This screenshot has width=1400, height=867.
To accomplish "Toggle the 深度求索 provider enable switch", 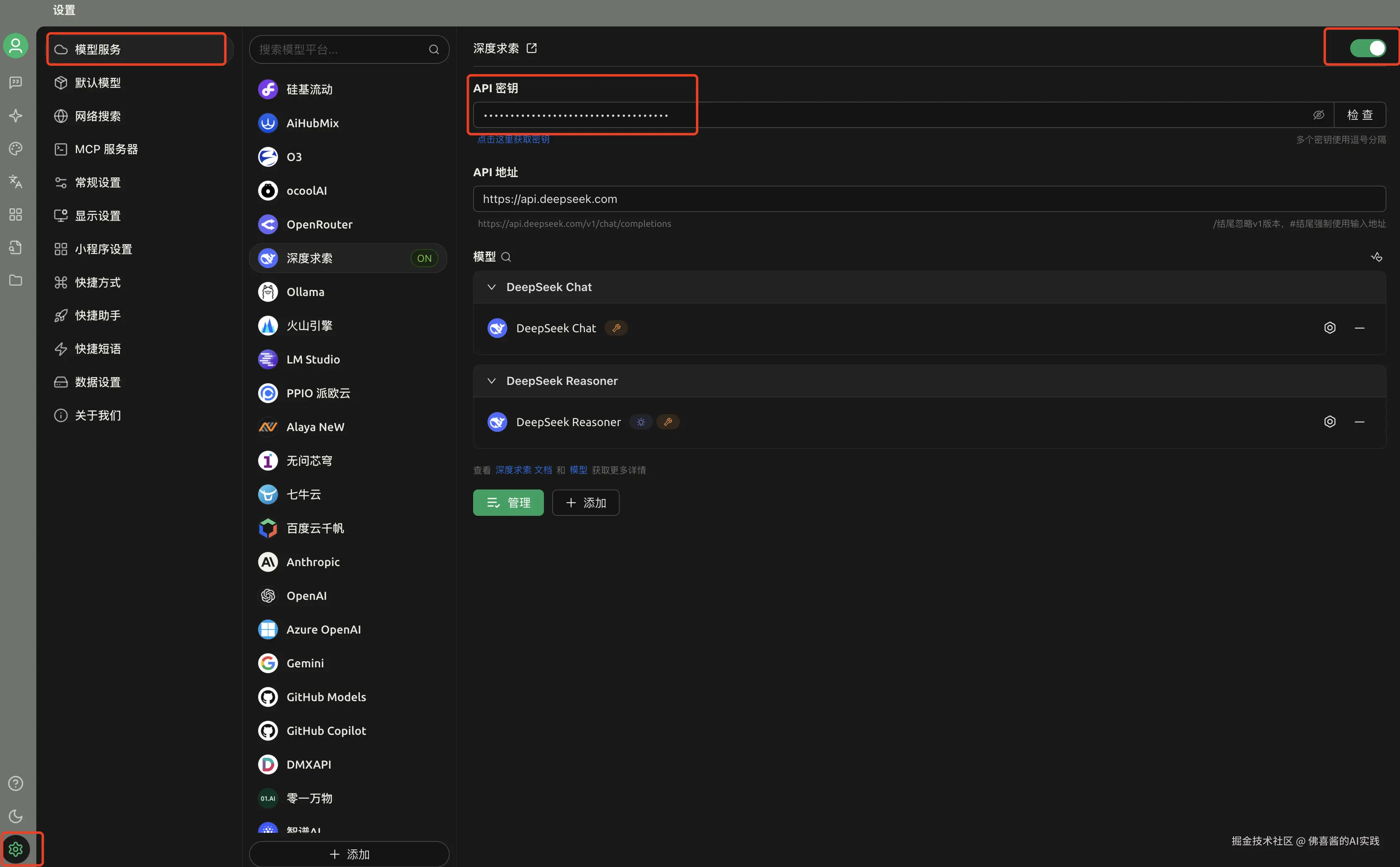I will click(x=1368, y=48).
